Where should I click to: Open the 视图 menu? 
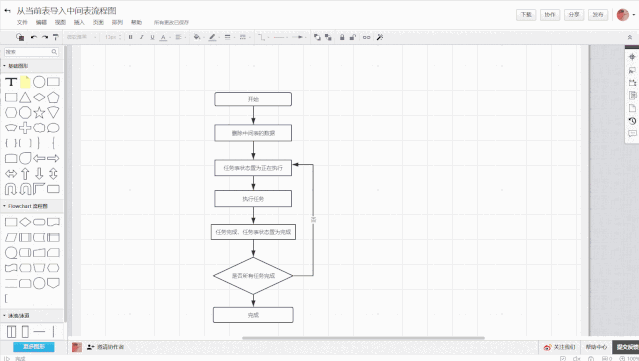60,22
